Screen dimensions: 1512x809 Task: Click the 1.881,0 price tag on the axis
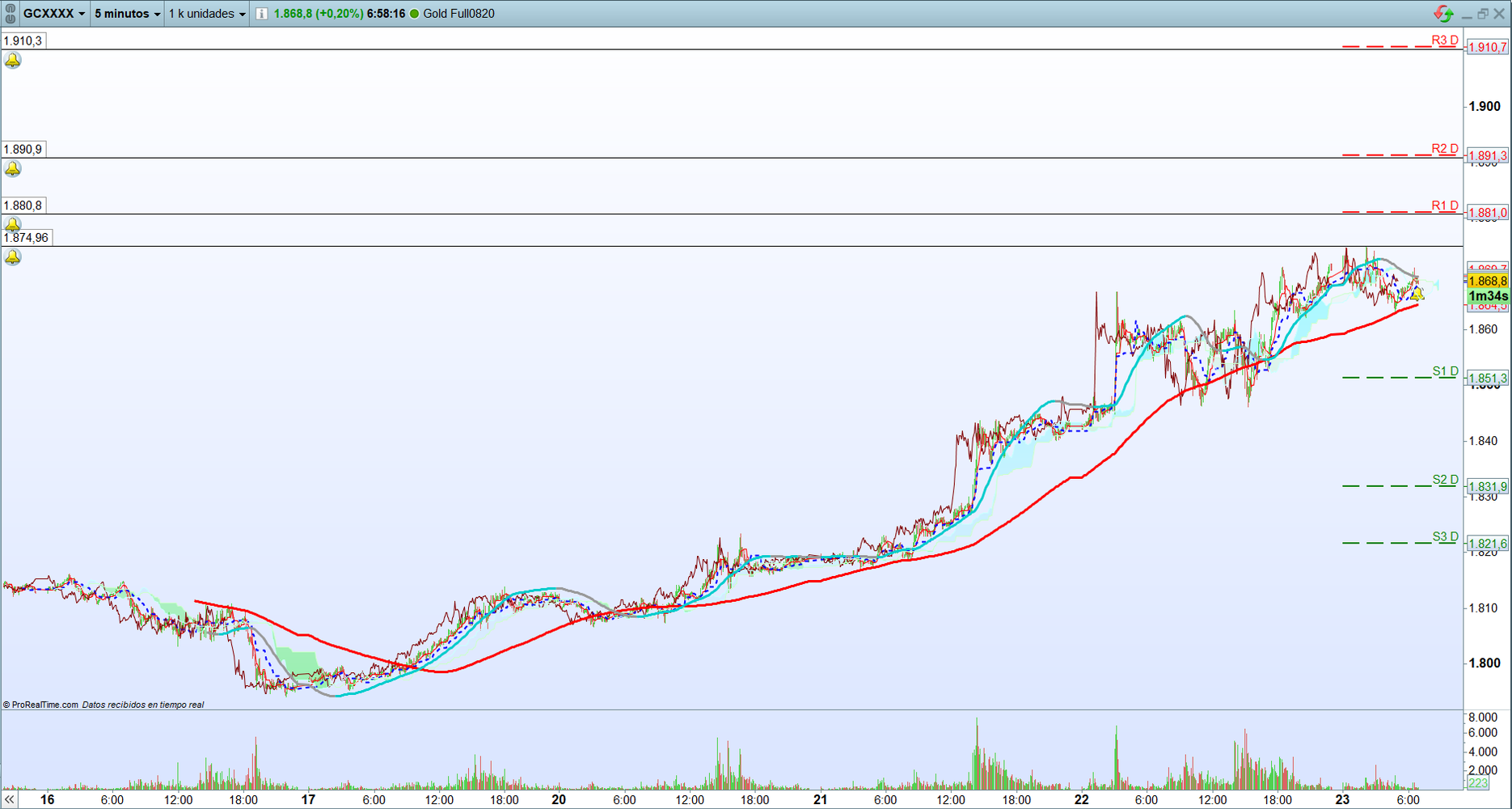pos(1488,213)
